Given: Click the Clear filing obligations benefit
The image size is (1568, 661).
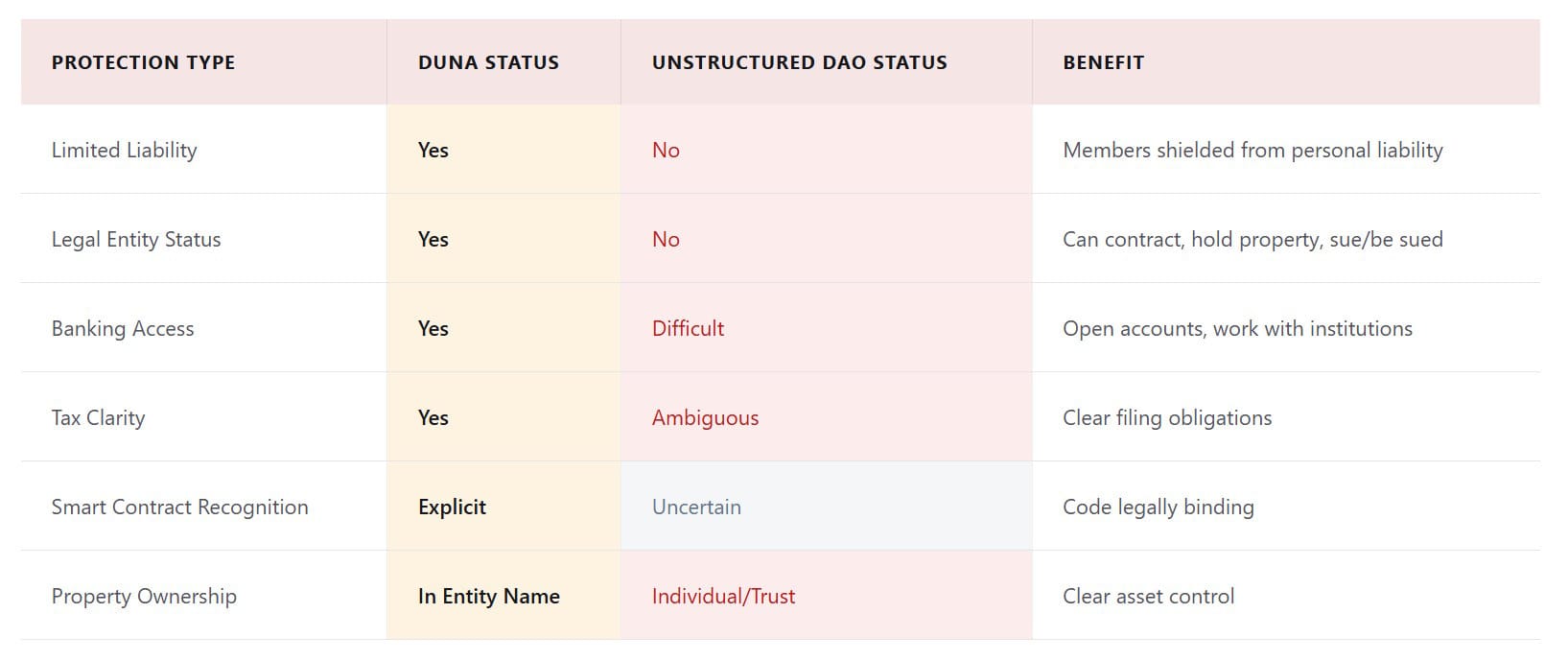Looking at the screenshot, I should [1167, 417].
